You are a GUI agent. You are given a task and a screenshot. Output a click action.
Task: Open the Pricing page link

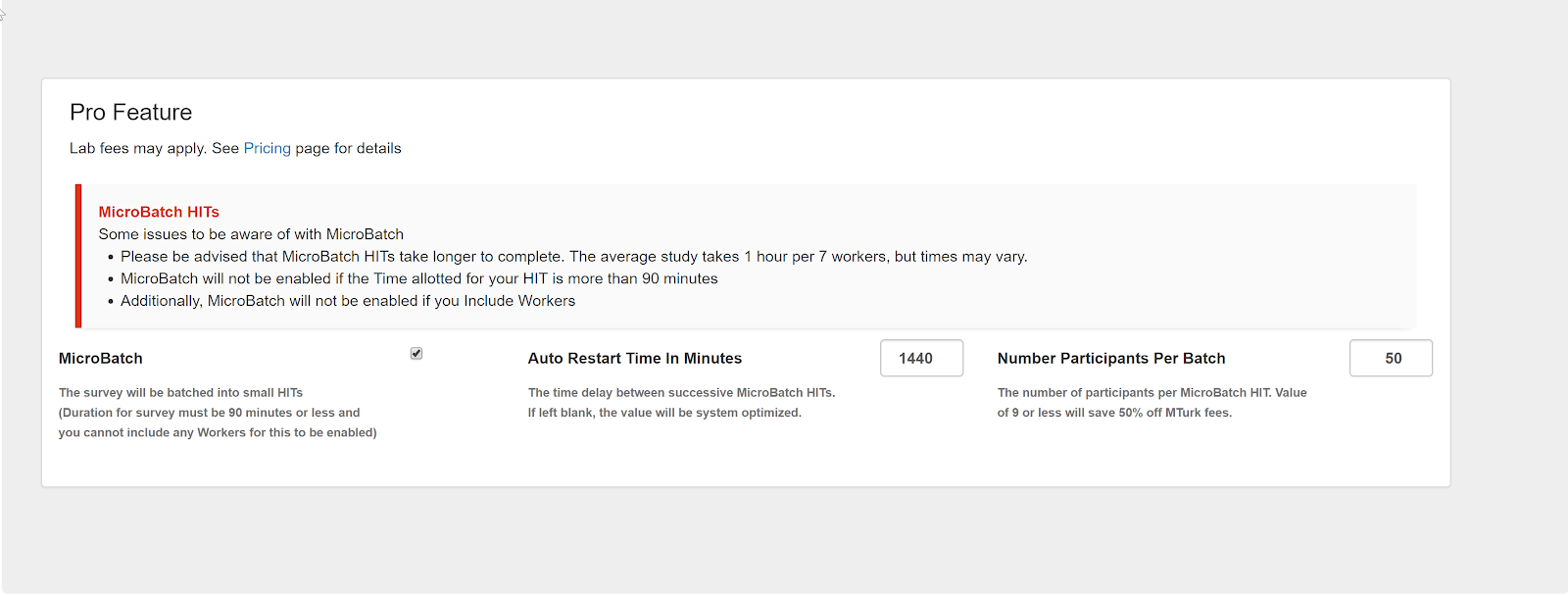[x=267, y=148]
